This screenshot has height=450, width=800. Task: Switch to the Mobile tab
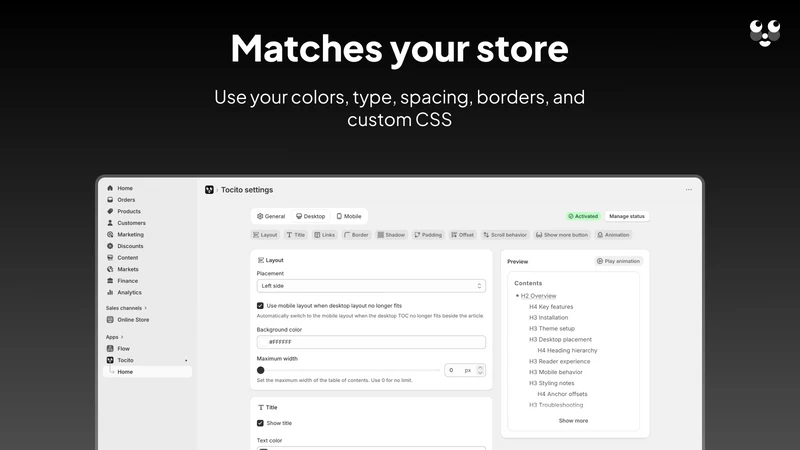coord(349,216)
